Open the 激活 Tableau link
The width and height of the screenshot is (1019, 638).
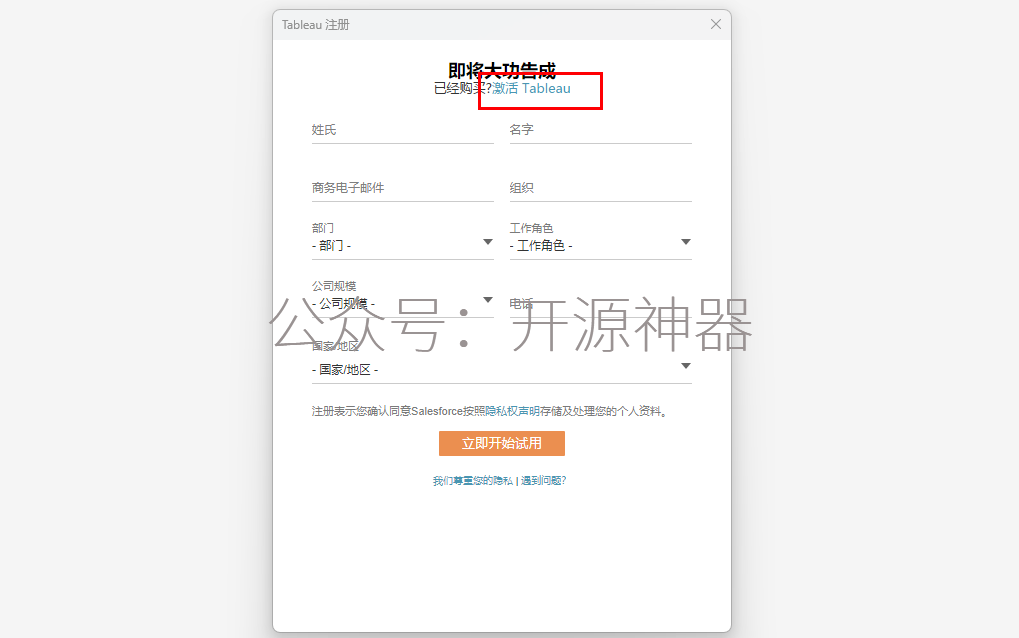click(x=532, y=88)
